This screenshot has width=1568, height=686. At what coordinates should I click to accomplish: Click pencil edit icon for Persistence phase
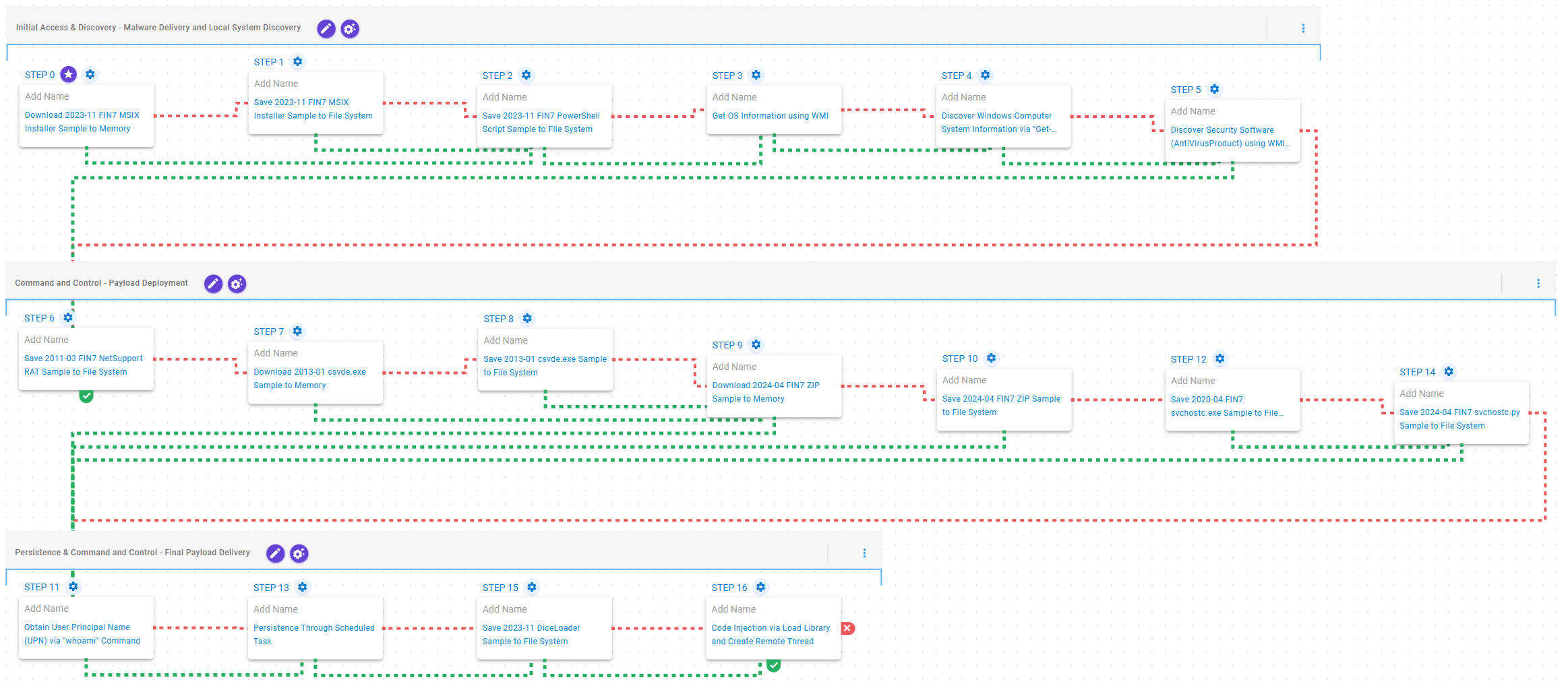275,553
